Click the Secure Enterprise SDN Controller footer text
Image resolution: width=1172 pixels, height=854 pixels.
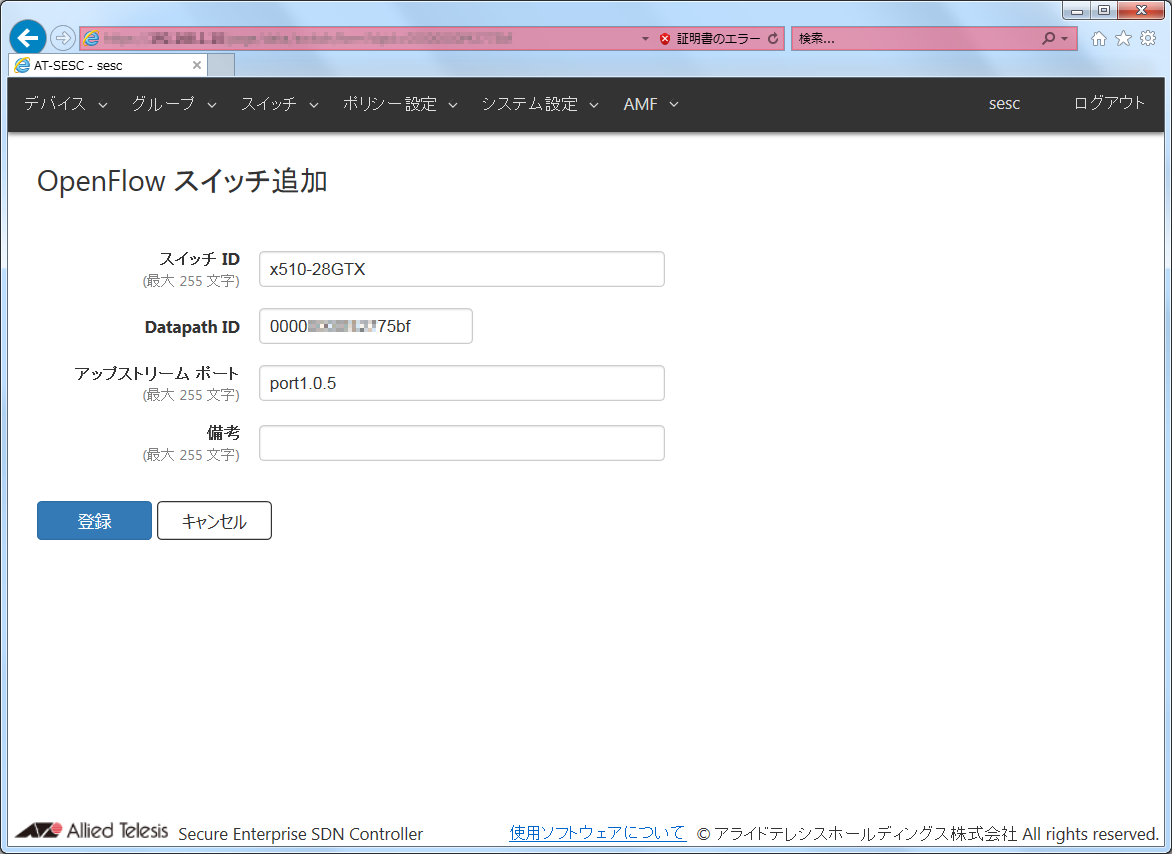tap(300, 834)
